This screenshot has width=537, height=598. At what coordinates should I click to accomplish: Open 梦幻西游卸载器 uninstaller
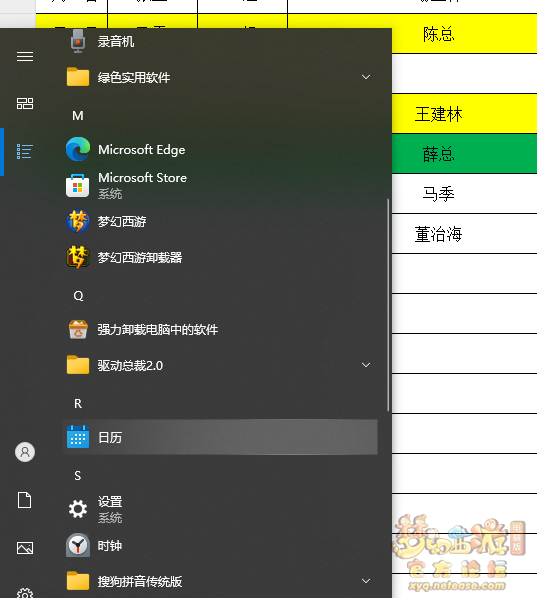click(220, 257)
